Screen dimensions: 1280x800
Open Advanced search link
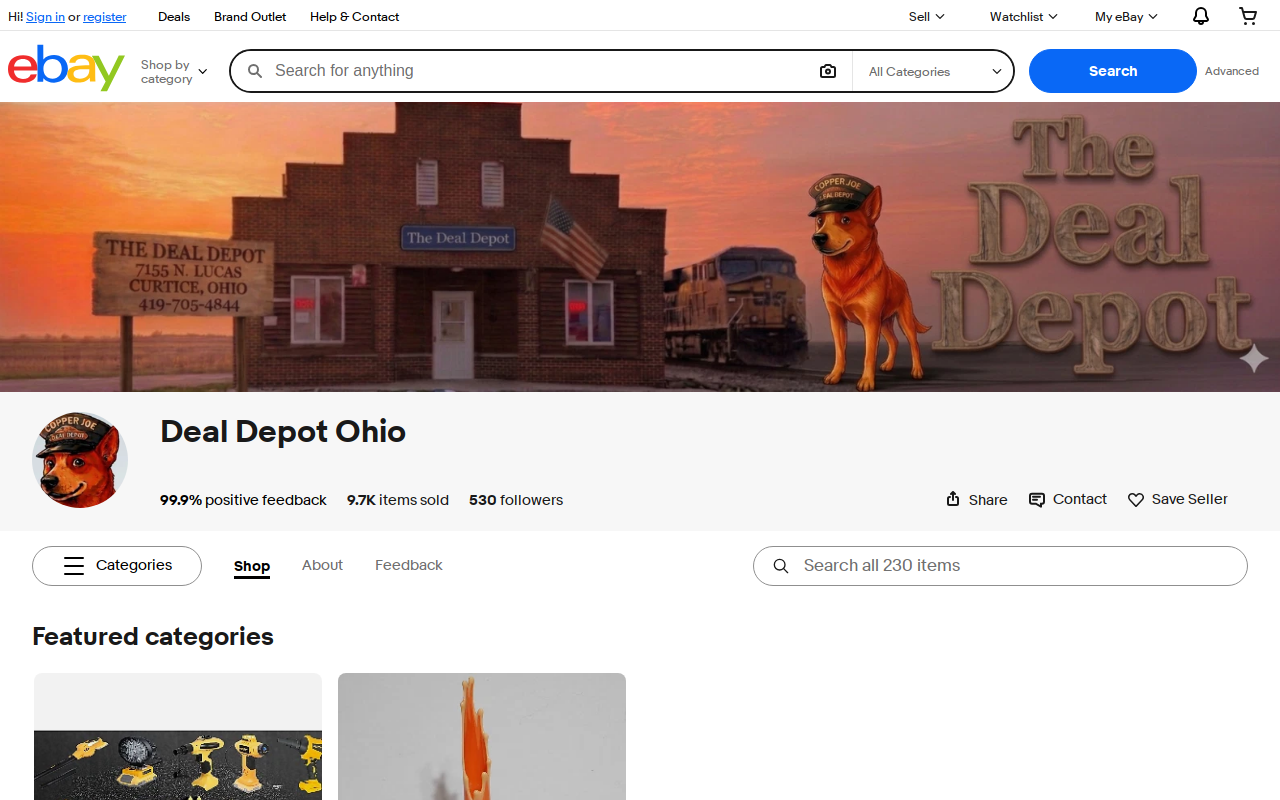pos(1231,71)
